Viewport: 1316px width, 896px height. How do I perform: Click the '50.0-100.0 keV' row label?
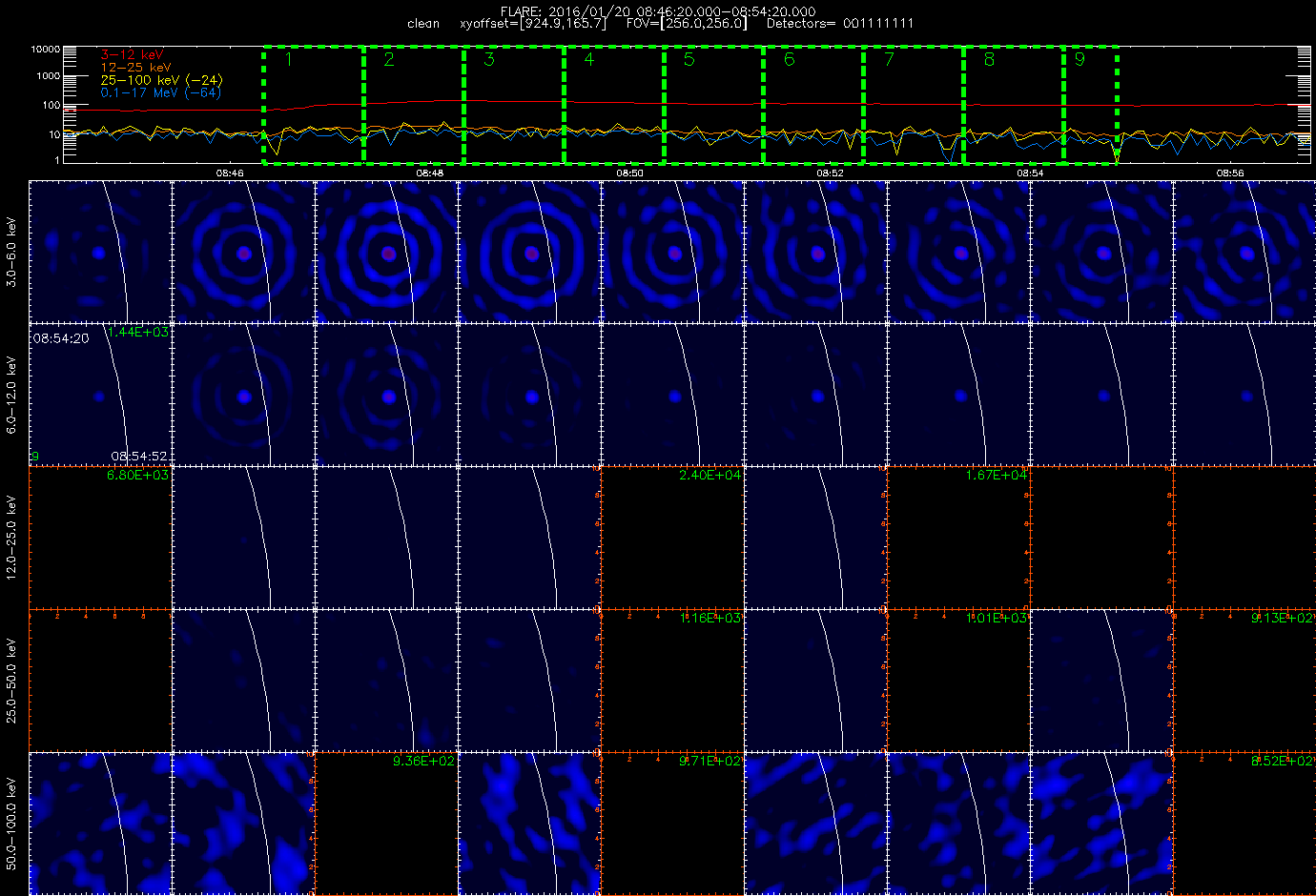pos(11,824)
